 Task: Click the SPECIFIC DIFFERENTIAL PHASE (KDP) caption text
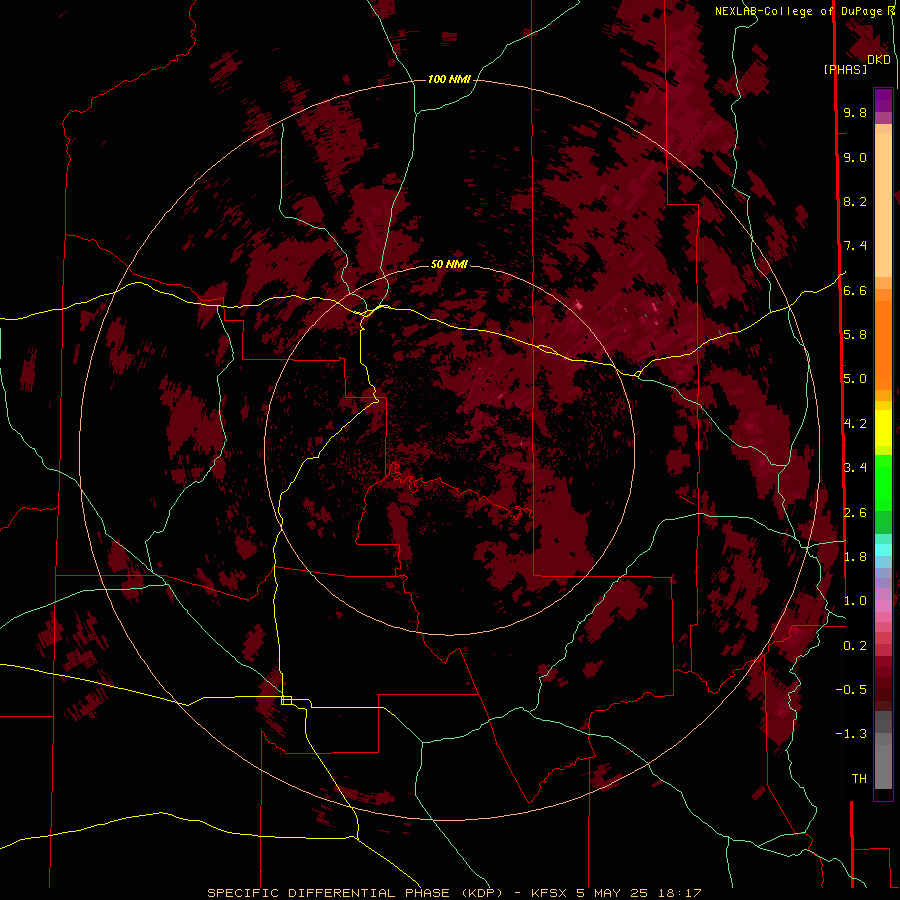click(x=355, y=893)
